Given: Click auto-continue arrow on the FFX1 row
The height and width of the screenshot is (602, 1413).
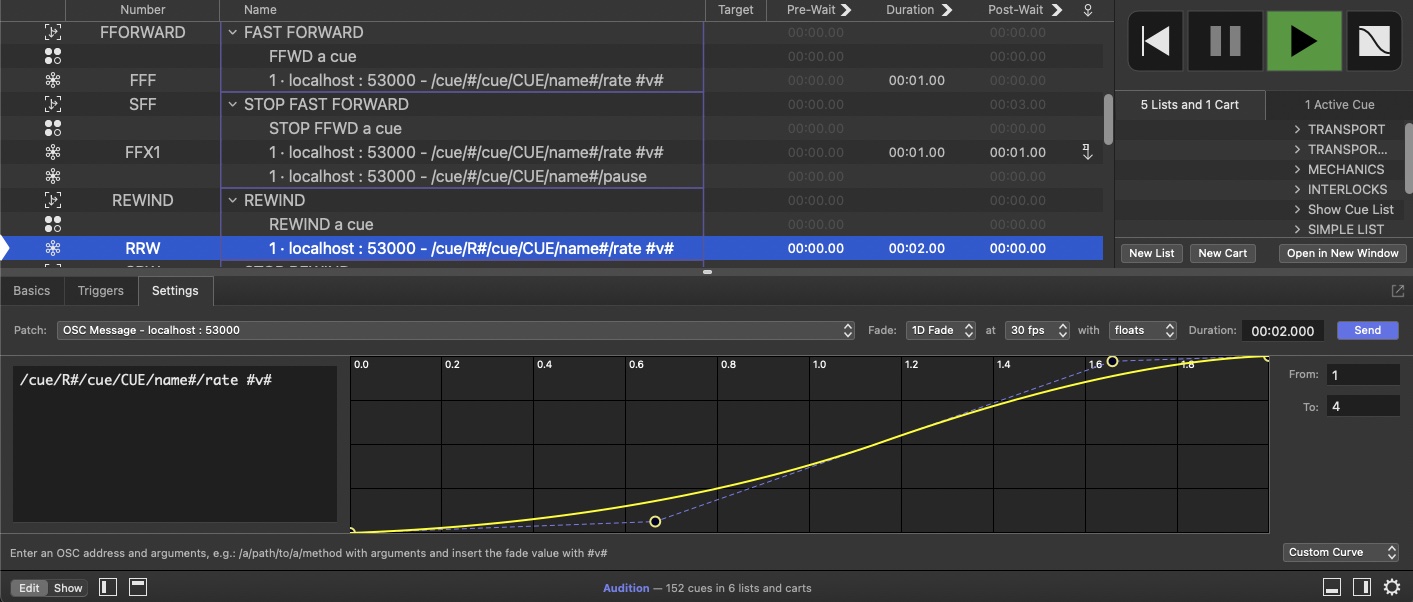Looking at the screenshot, I should [x=1087, y=152].
